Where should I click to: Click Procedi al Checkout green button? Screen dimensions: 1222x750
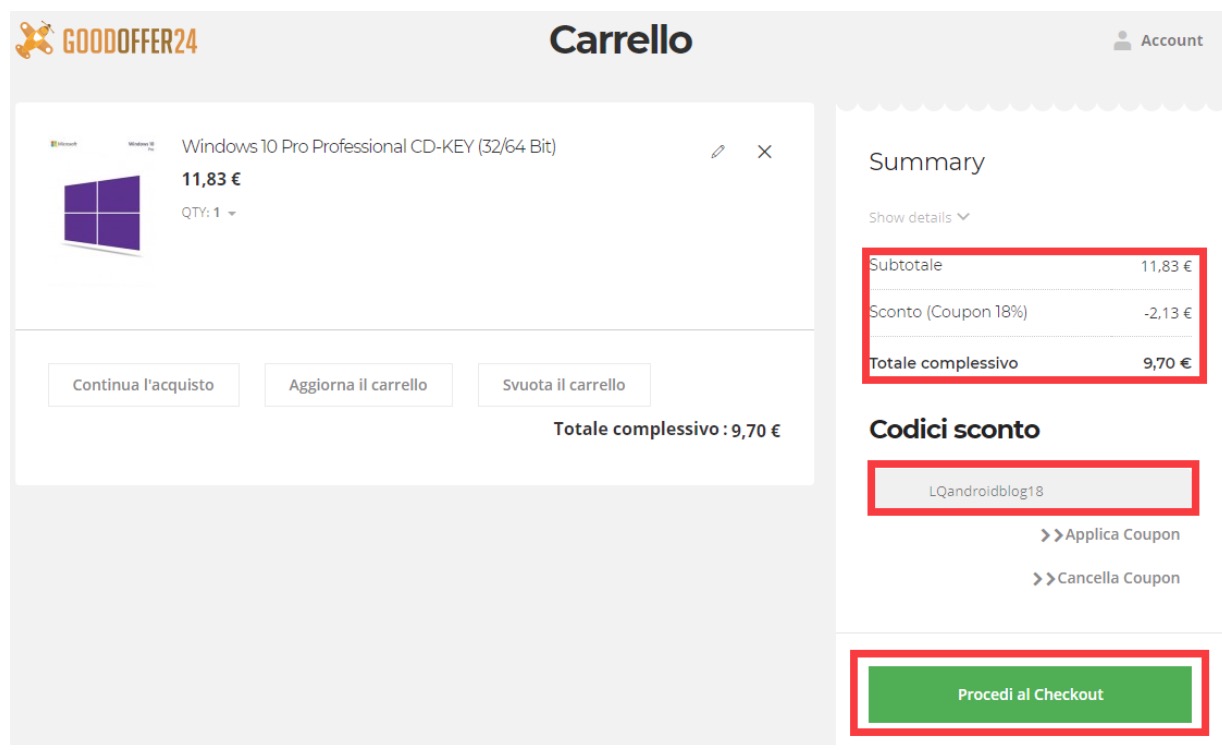click(x=1030, y=694)
